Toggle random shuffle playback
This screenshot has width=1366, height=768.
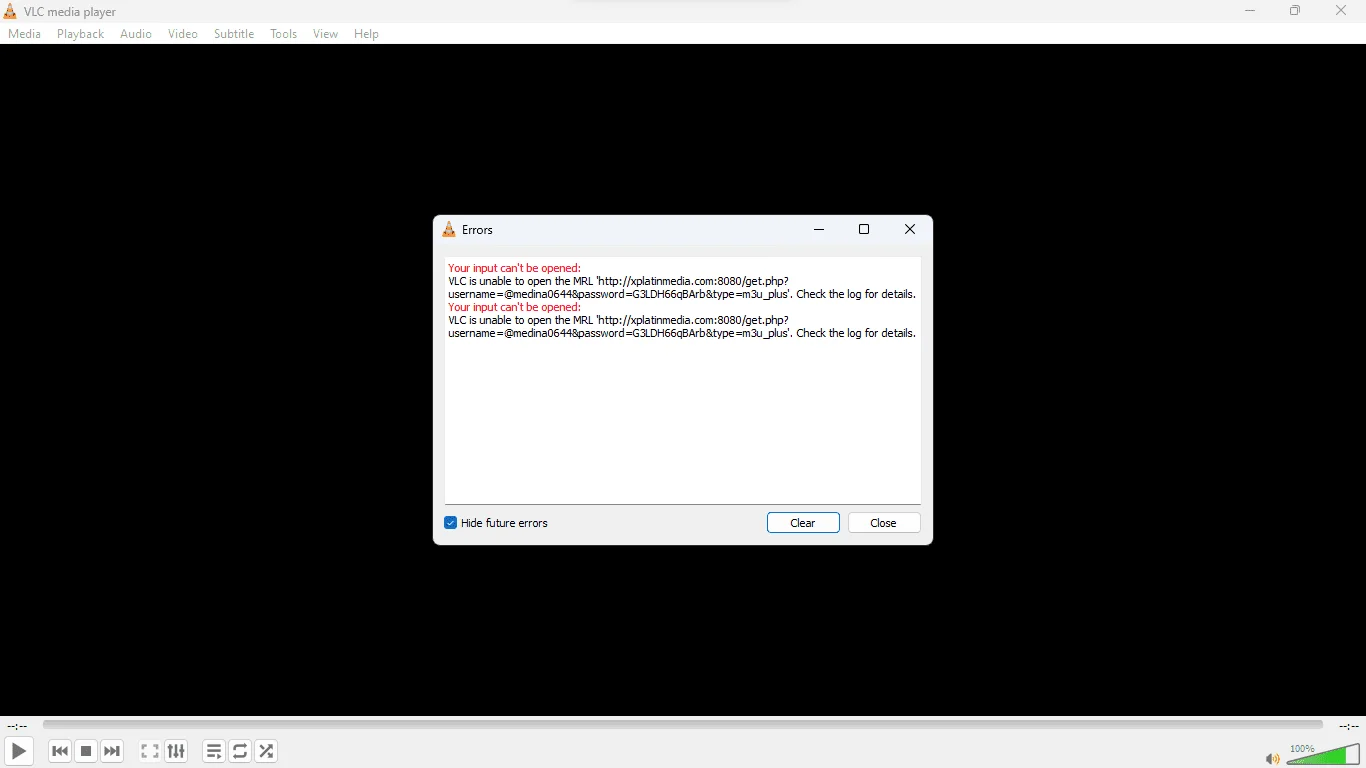(266, 751)
